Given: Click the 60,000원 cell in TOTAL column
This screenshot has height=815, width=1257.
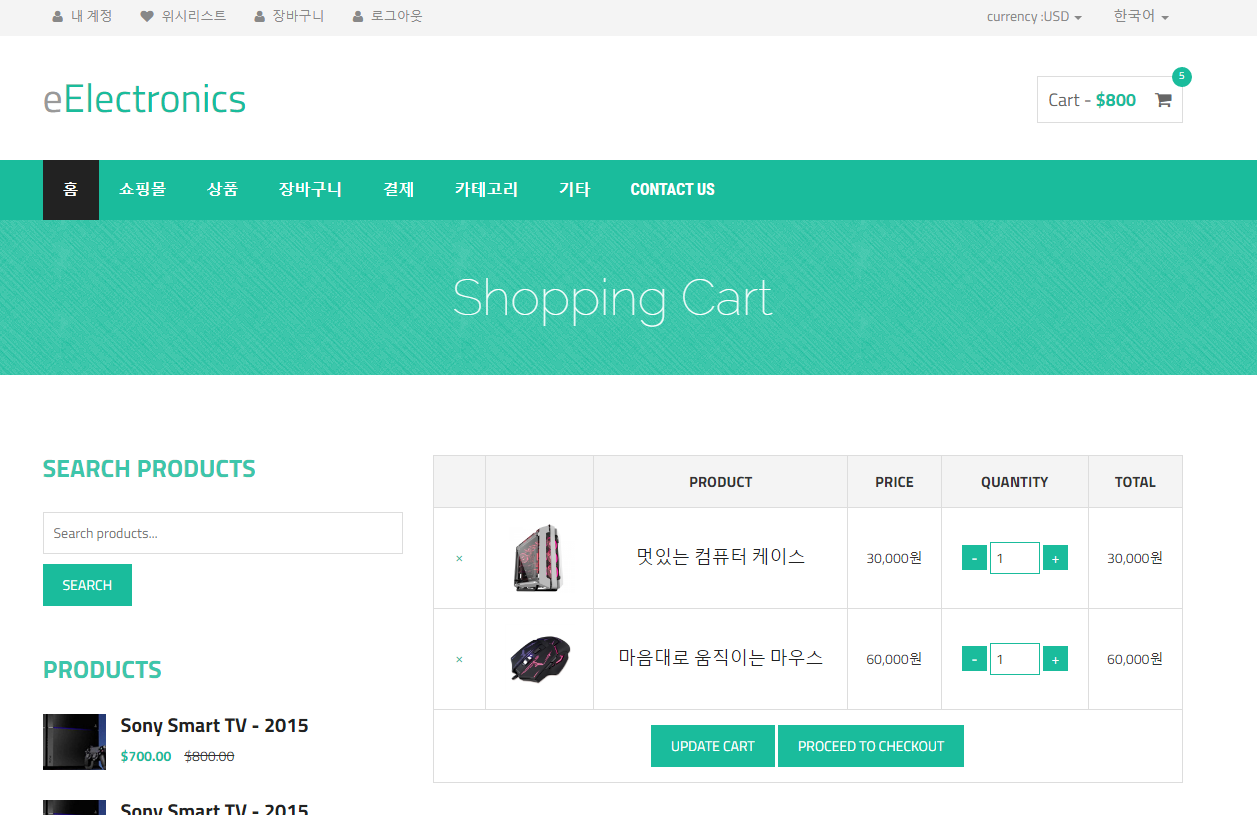Looking at the screenshot, I should (x=1135, y=659).
